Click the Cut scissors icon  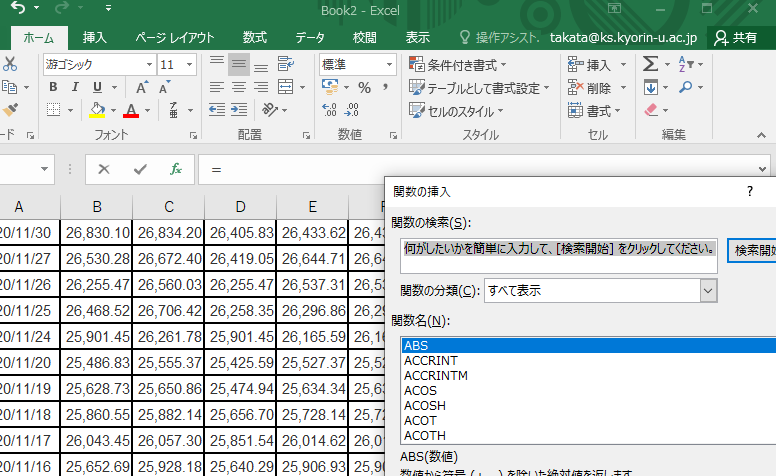(10, 64)
